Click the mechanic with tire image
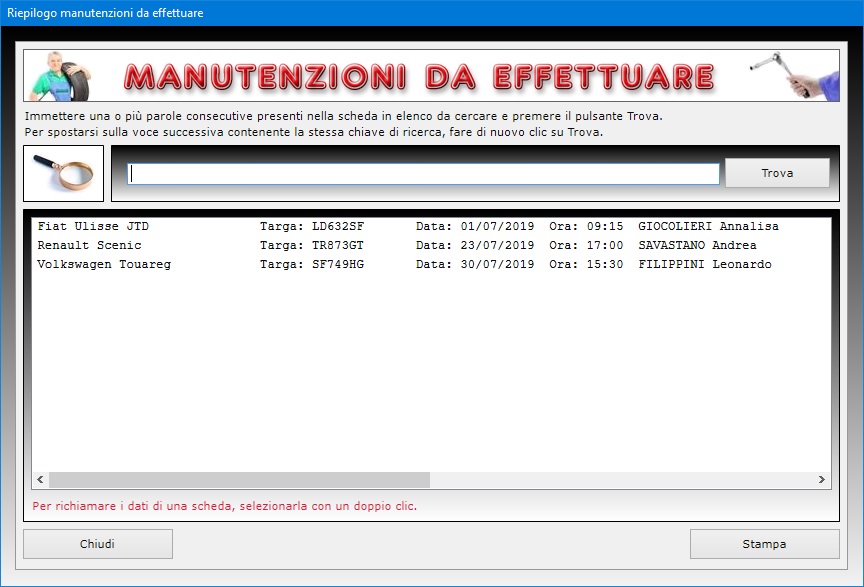Screen dimensions: 864x587 click(60, 76)
